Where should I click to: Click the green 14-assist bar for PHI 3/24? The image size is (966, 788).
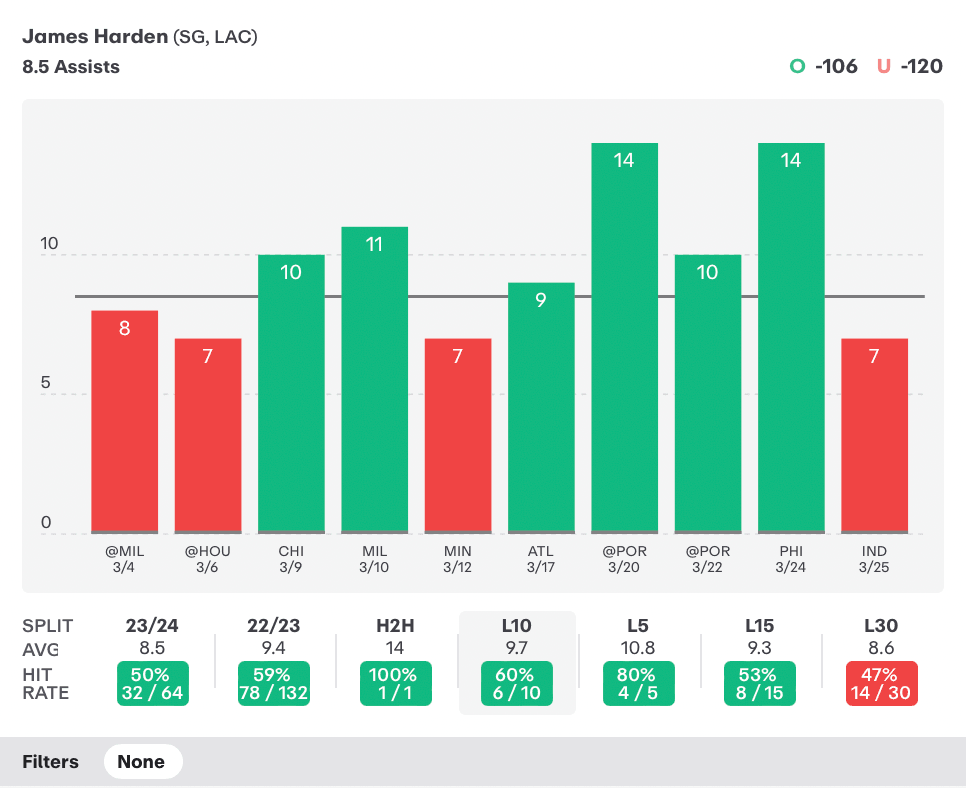click(x=791, y=338)
